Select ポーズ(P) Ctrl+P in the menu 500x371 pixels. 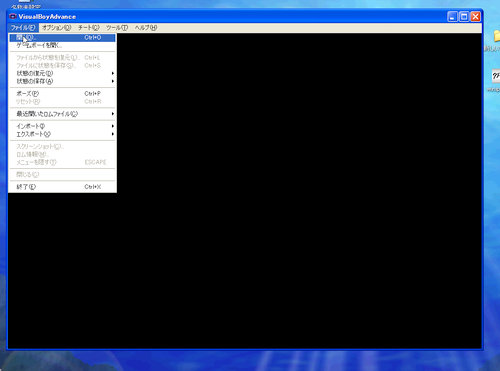[x=62, y=94]
